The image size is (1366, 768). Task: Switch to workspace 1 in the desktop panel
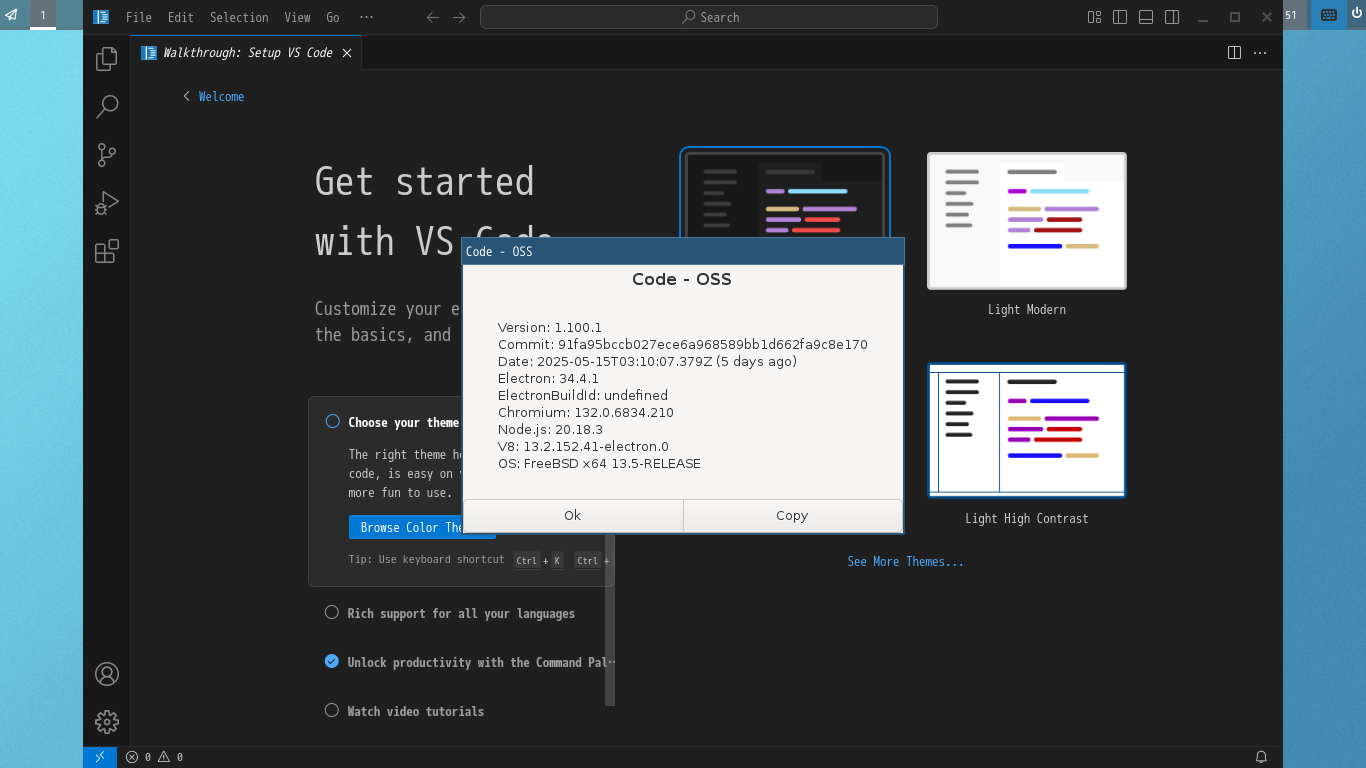pos(43,15)
